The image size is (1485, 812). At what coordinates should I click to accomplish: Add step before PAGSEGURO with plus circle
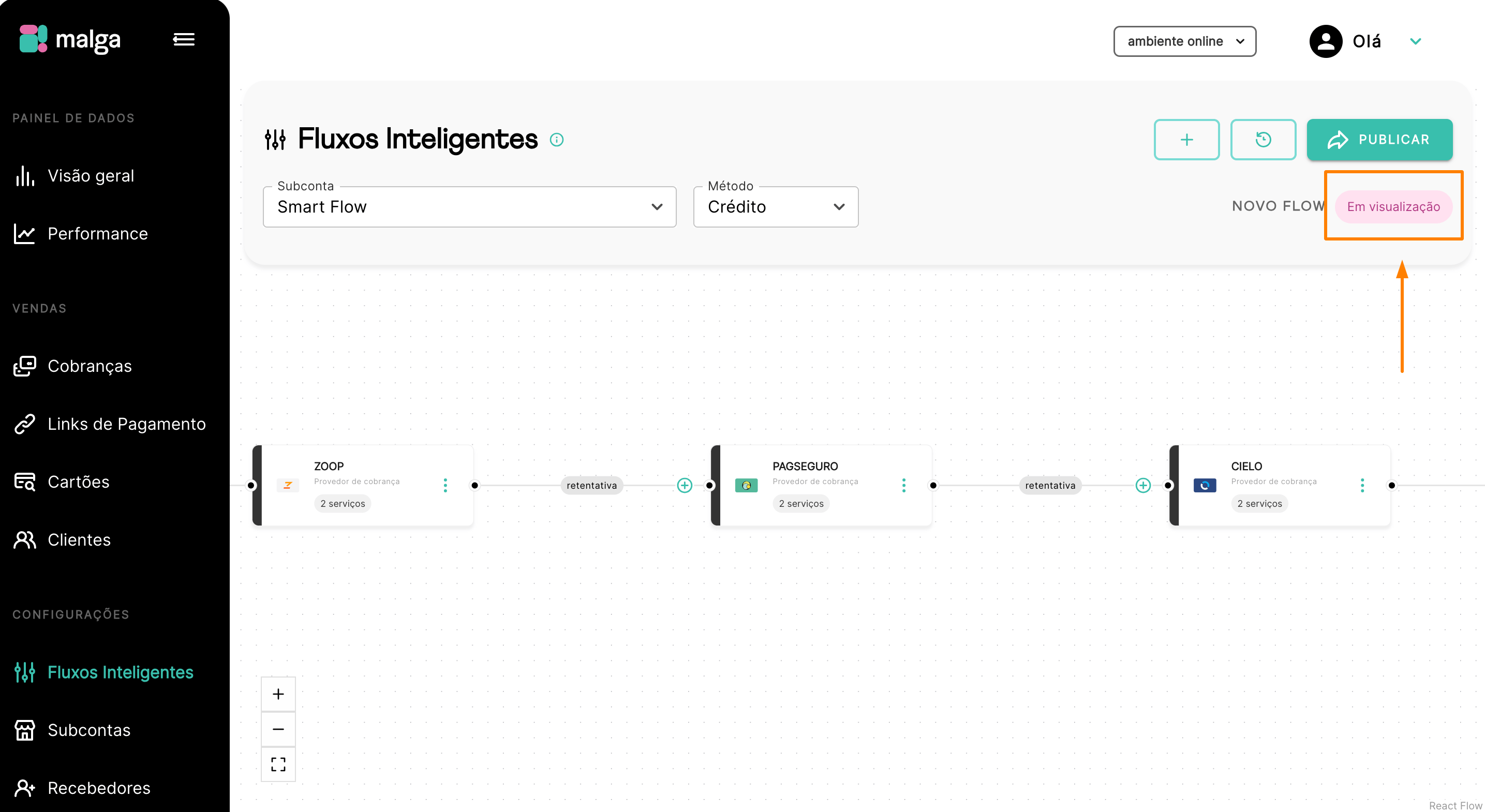684,485
